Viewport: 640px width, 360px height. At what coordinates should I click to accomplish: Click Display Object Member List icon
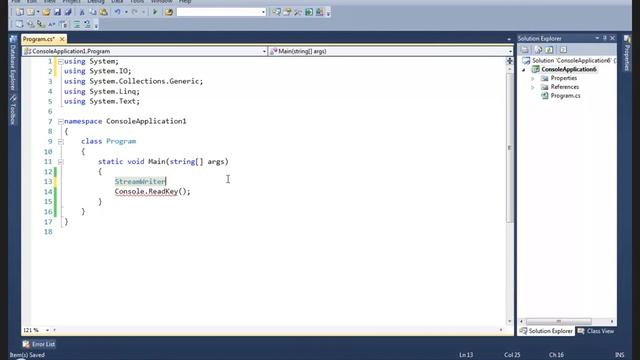tap(19, 24)
